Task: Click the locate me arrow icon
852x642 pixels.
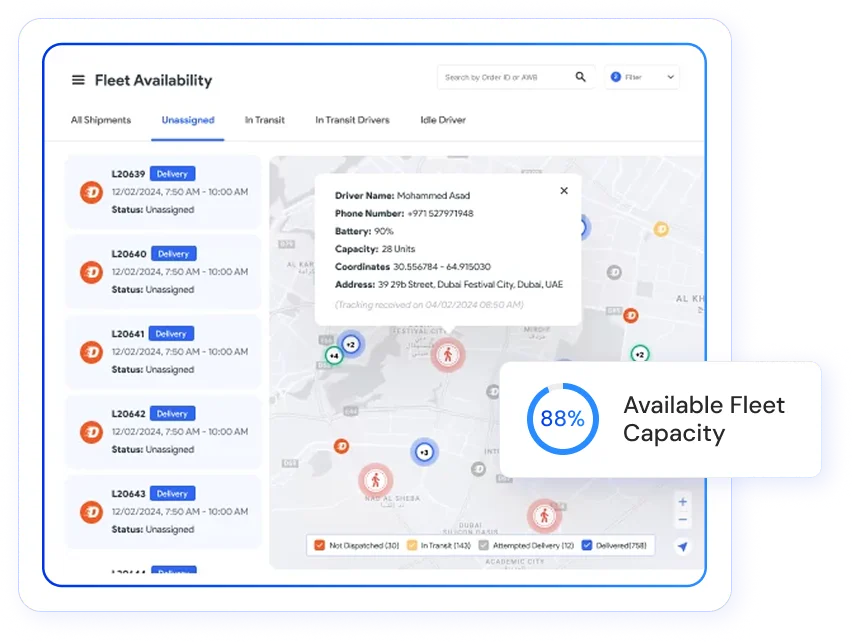Action: pyautogui.click(x=683, y=546)
